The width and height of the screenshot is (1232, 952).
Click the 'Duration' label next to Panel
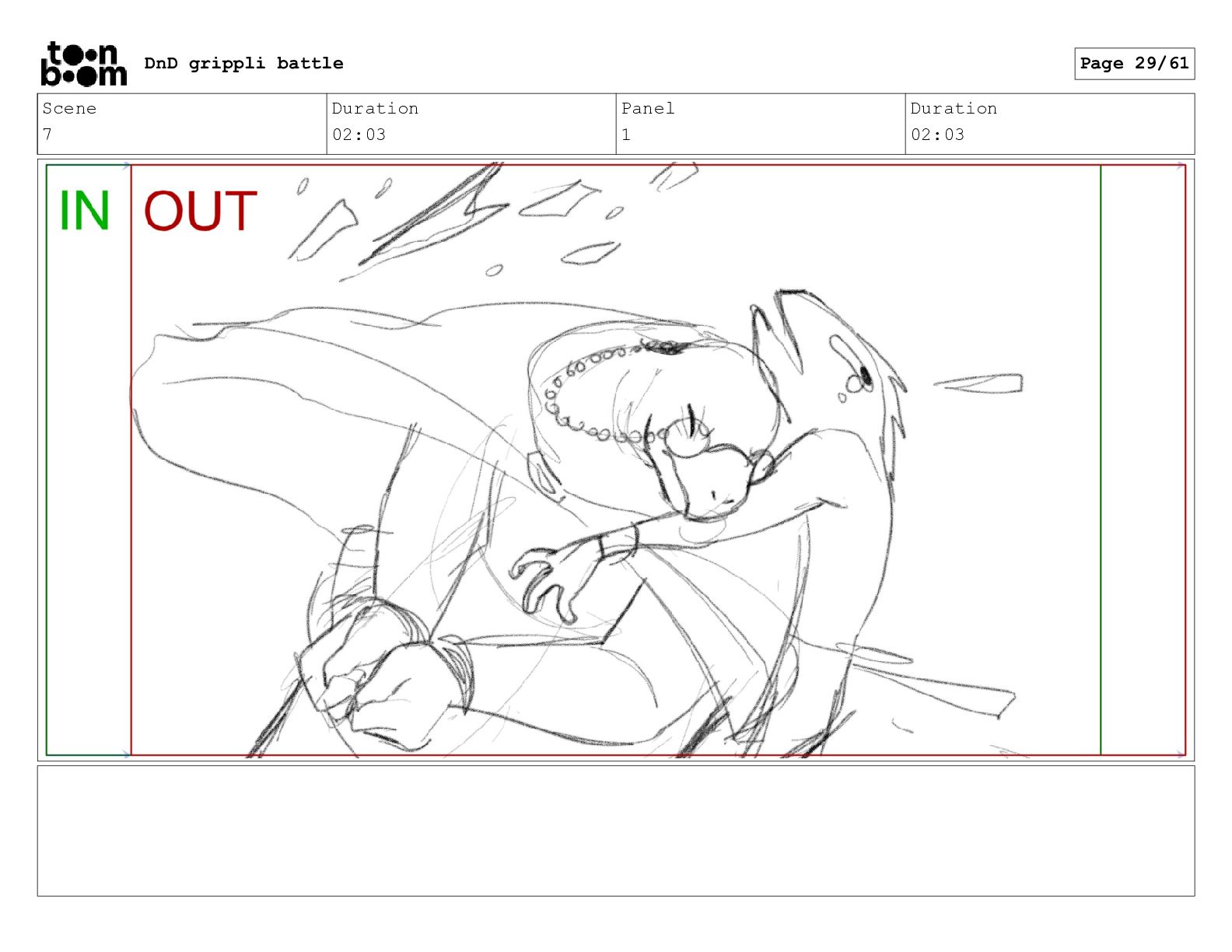point(954,108)
